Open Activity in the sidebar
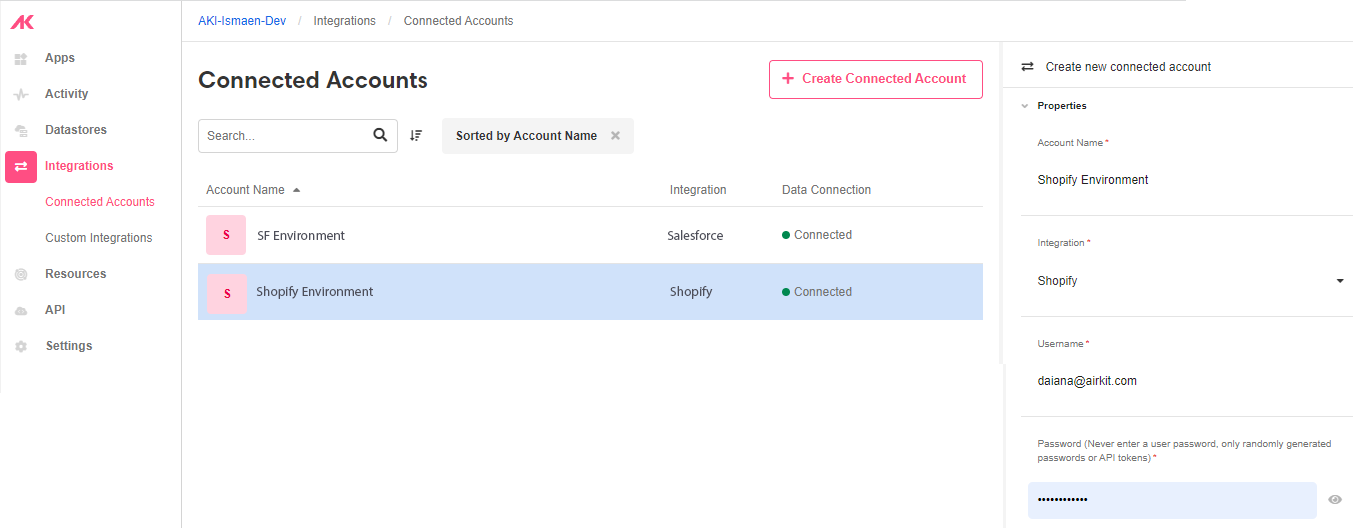 pos(66,94)
